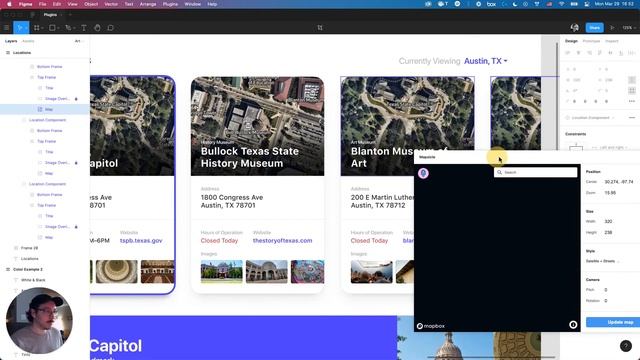Open the zoom level dropdown
Viewport: 640px width, 360px height.
(628, 28)
